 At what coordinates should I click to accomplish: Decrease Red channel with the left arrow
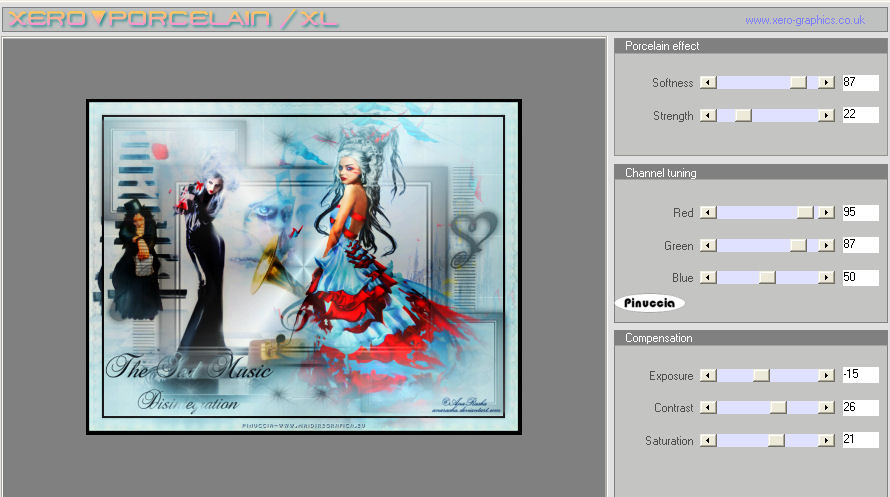coord(708,212)
